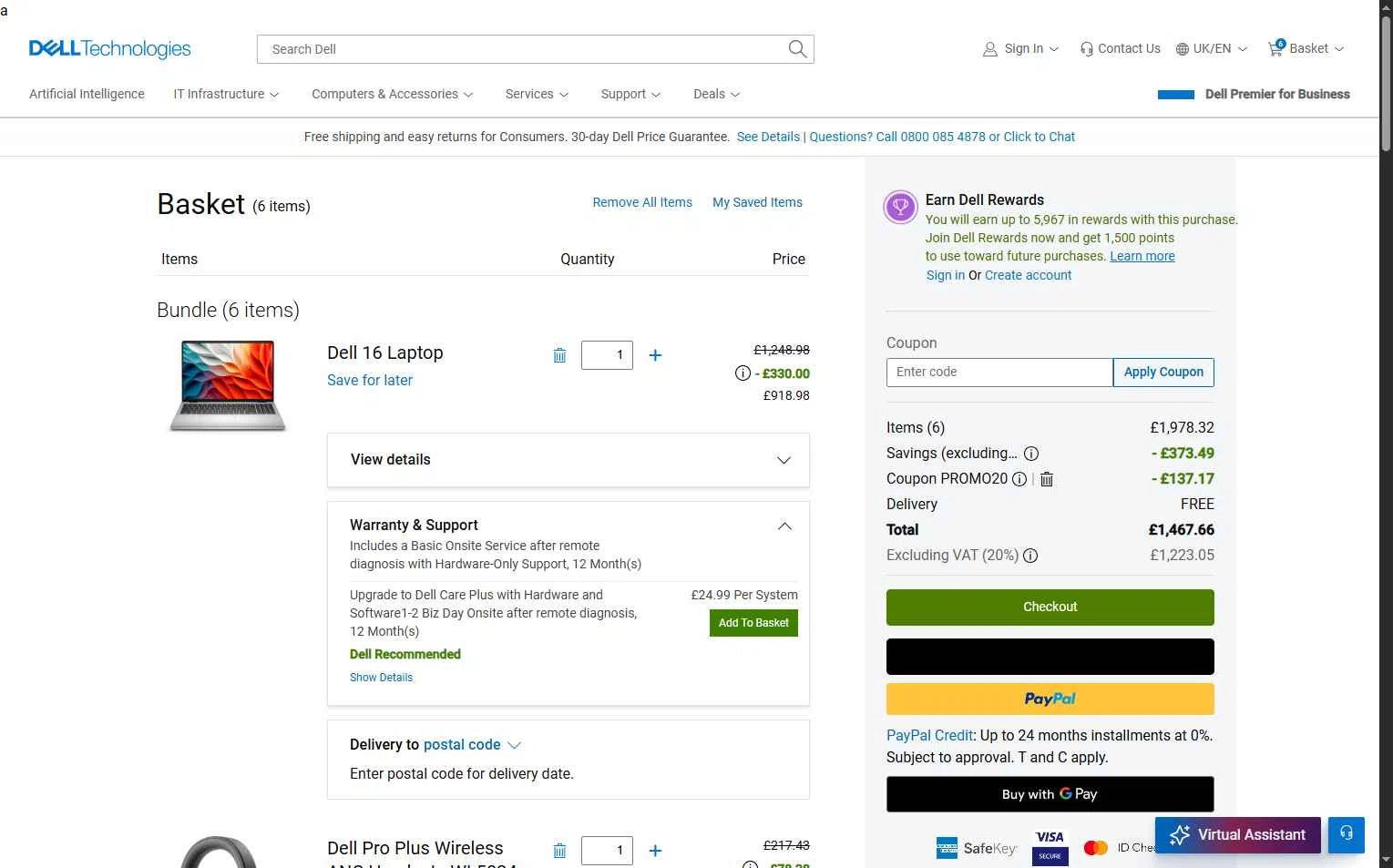
Task: Click the PayPal Credit link
Action: (929, 736)
